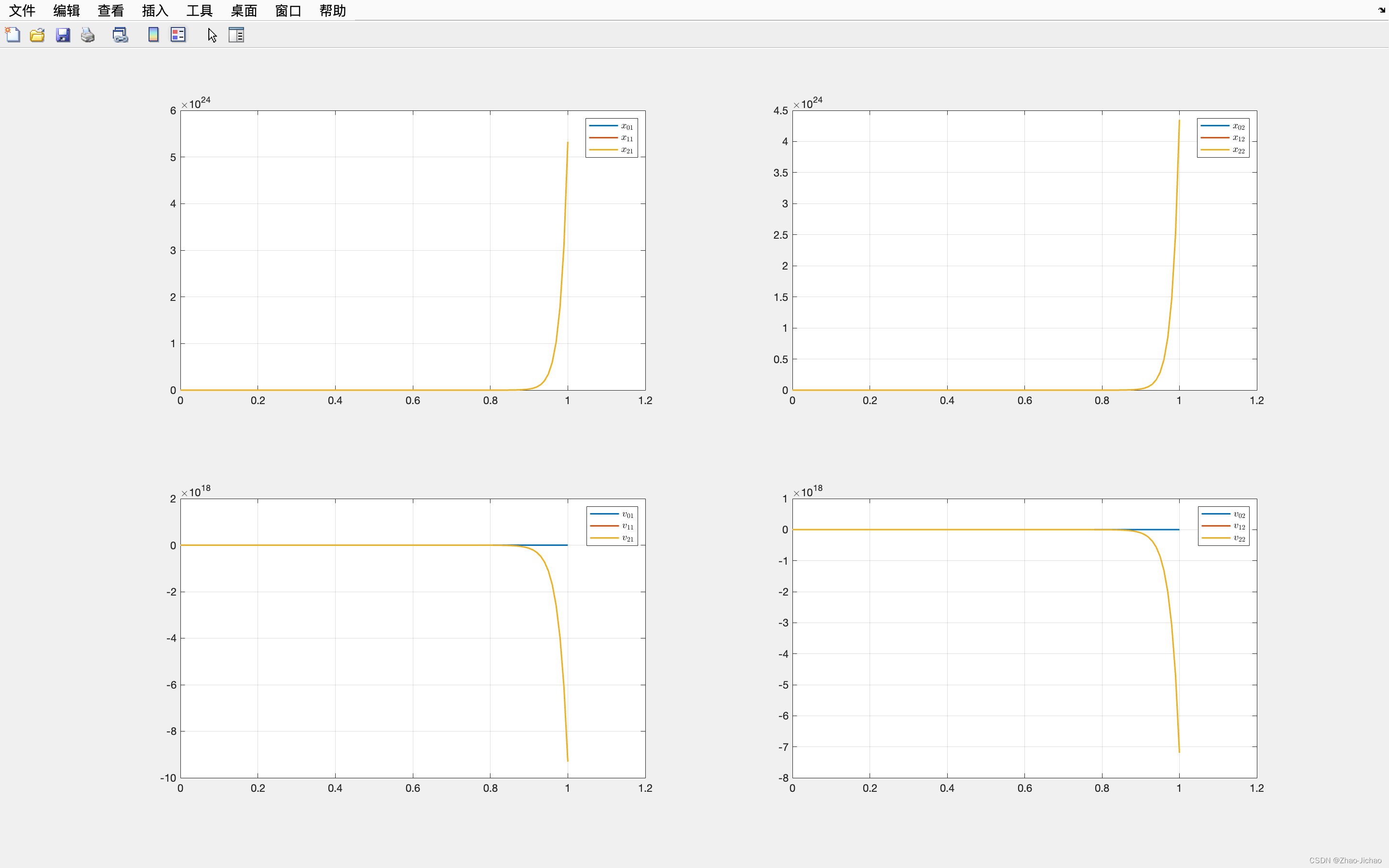Click y-axis tick label -7 in bottom-right plot
Image resolution: width=1389 pixels, height=868 pixels.
click(x=783, y=747)
